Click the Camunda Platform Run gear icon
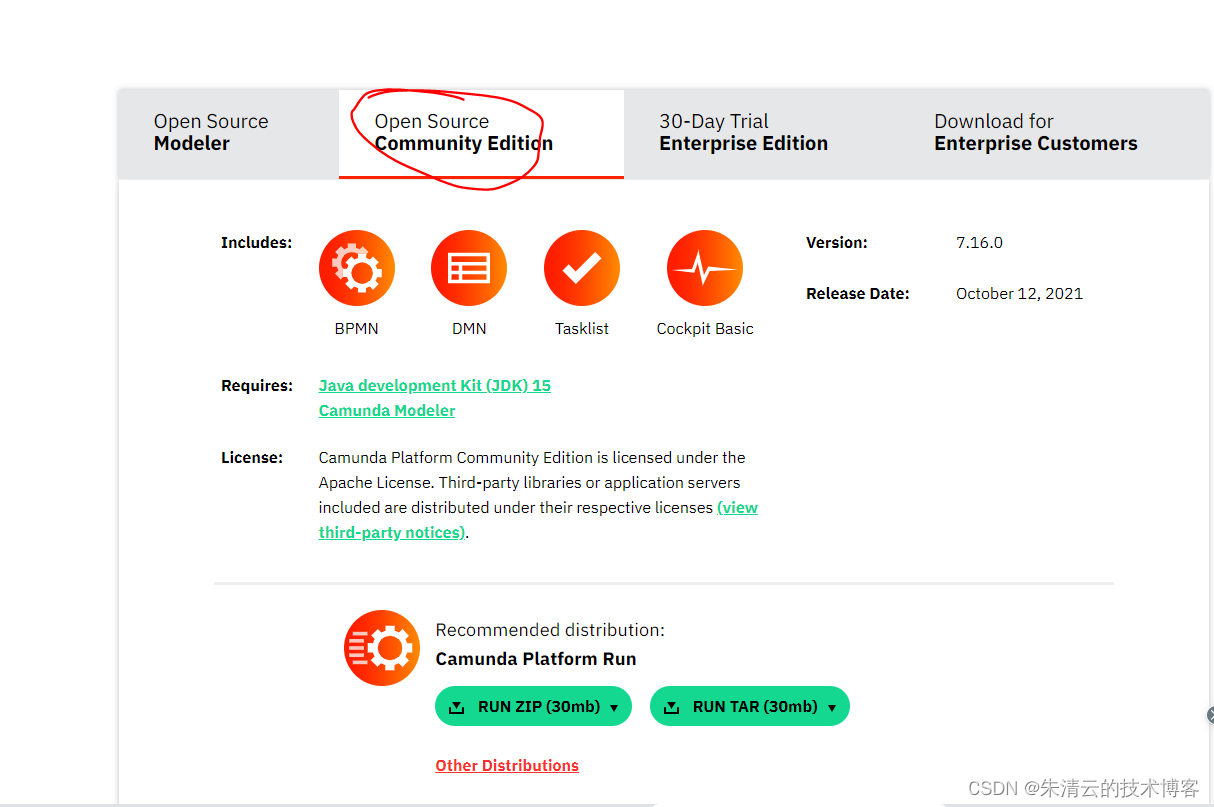Screen dimensions: 1214x807 click(382, 648)
